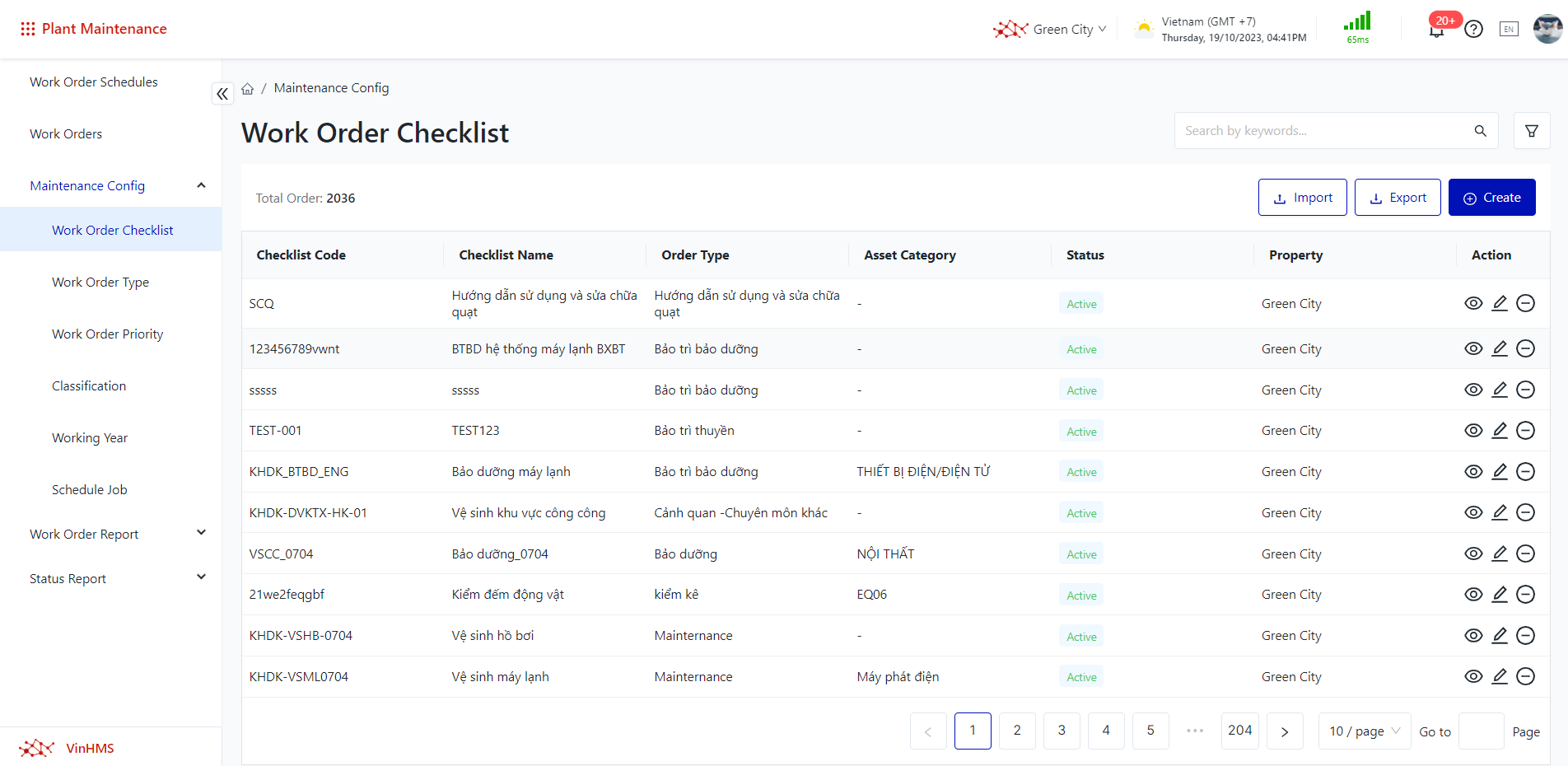Click the network signal strength icon

click(x=1356, y=23)
